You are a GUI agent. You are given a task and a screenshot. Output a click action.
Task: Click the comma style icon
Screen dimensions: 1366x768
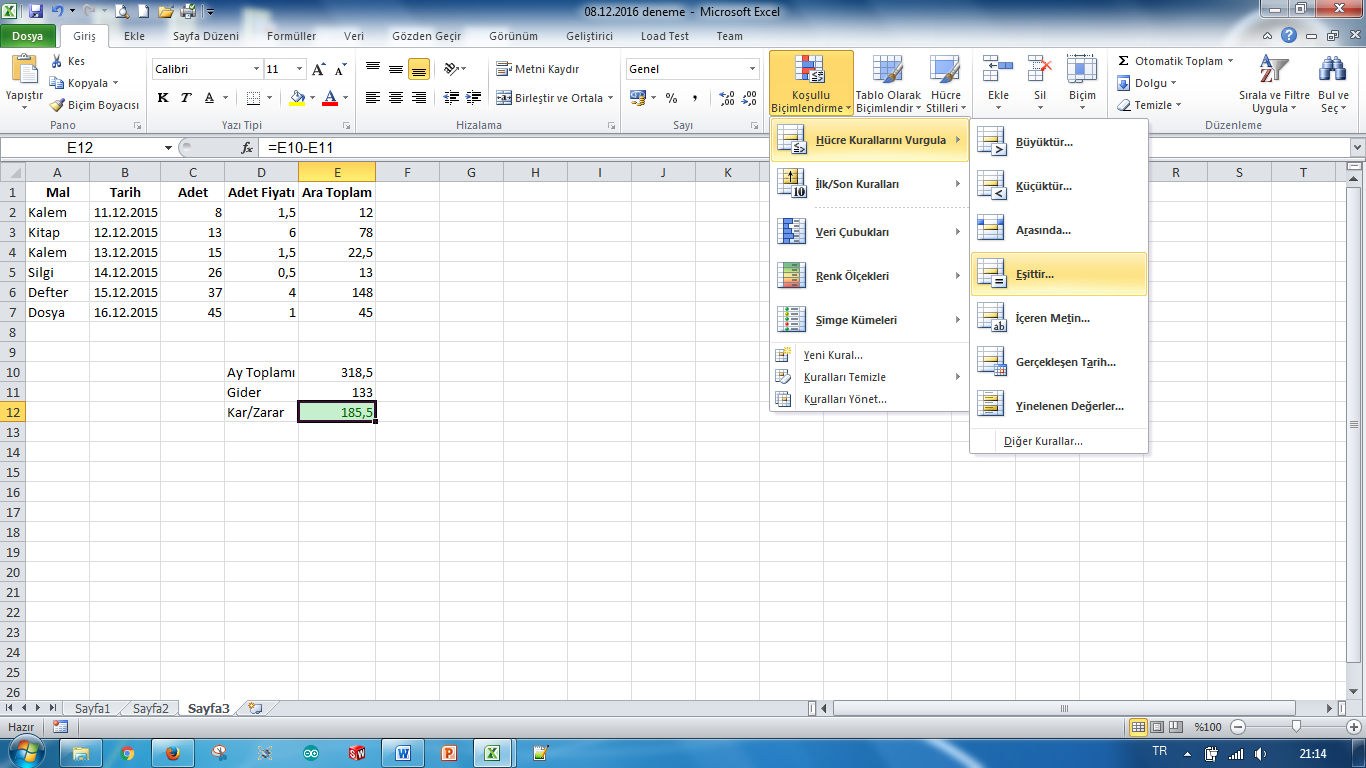click(x=694, y=98)
